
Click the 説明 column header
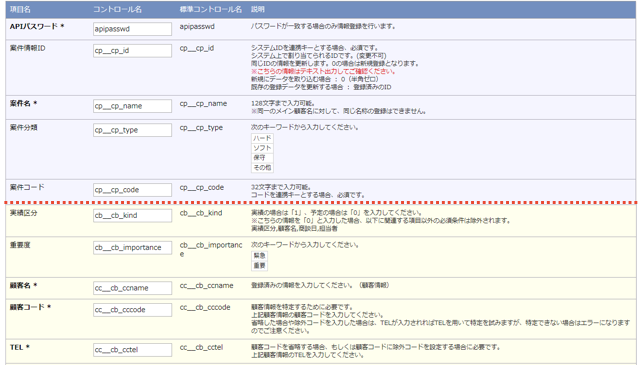pos(258,9)
